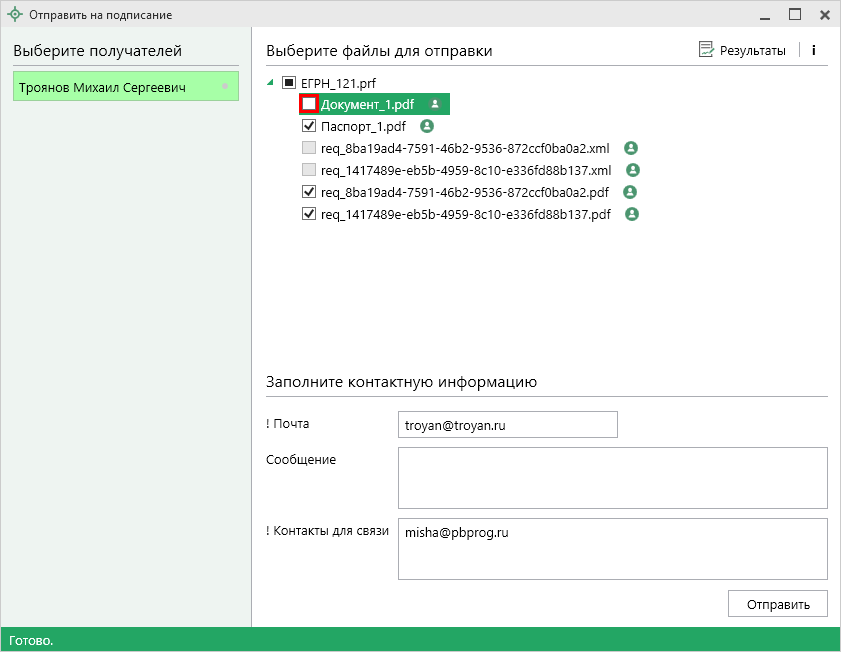Click signer icon for req_8ba19ad4 xml file
The height and width of the screenshot is (652, 841).
pos(631,148)
